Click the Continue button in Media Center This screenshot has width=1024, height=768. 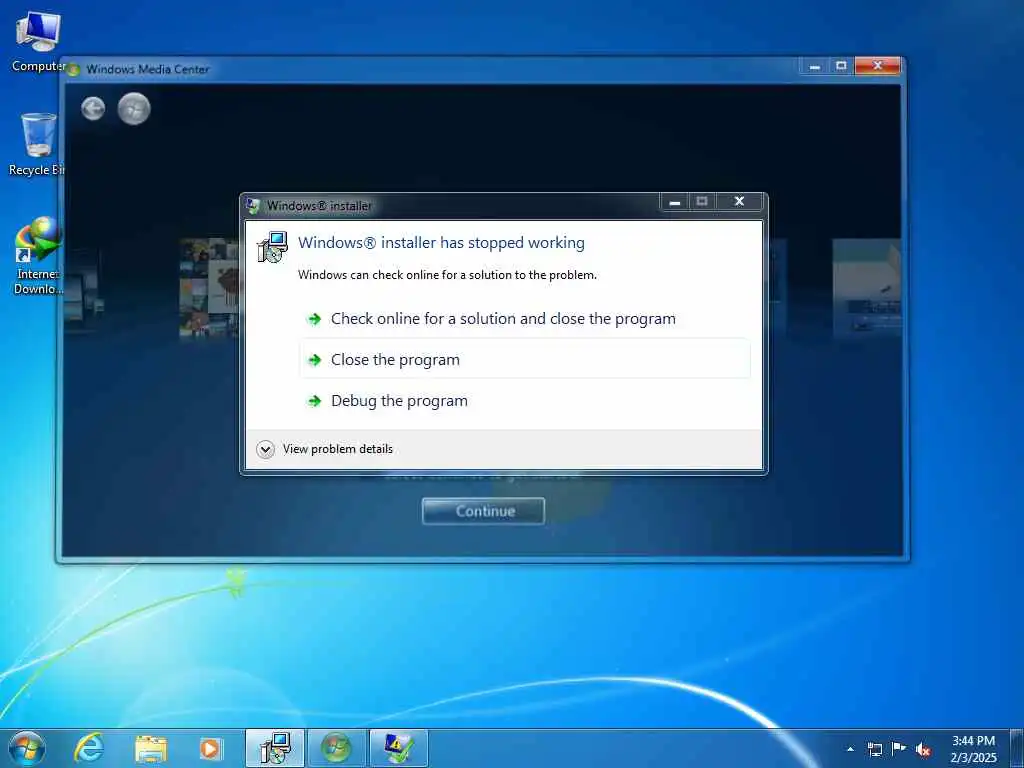coord(483,511)
